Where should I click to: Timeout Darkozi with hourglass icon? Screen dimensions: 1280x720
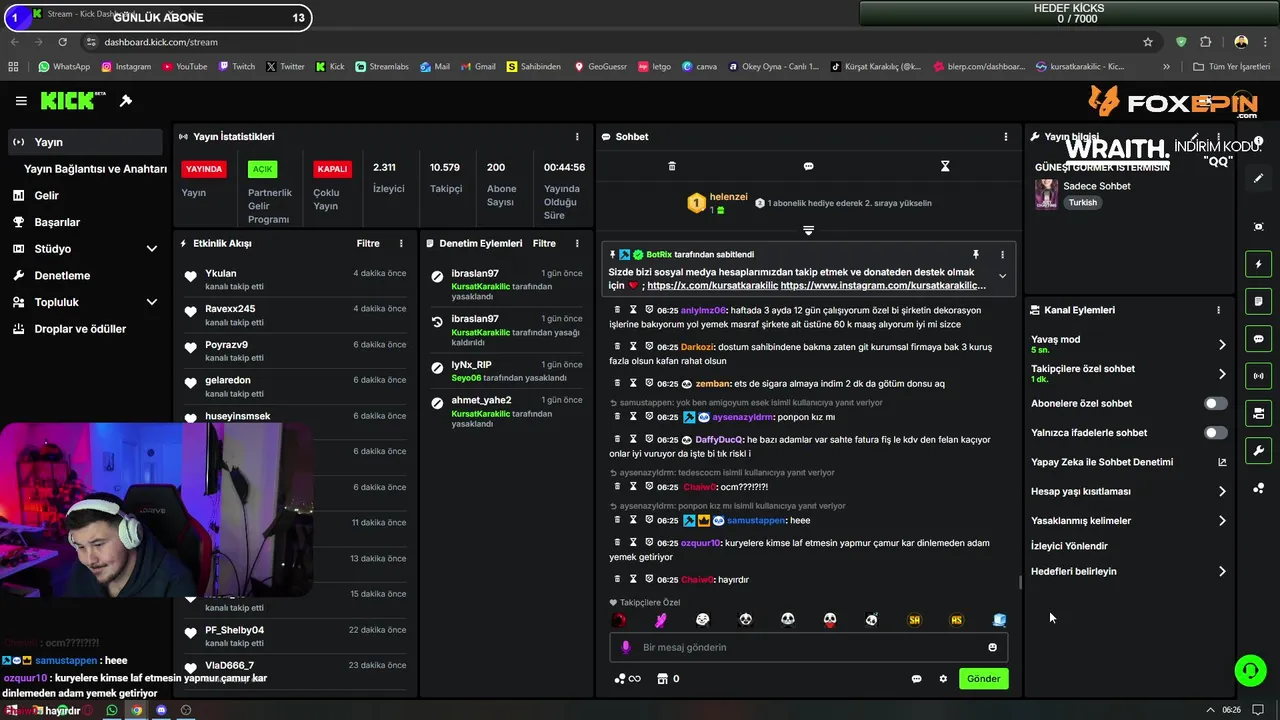tap(633, 346)
